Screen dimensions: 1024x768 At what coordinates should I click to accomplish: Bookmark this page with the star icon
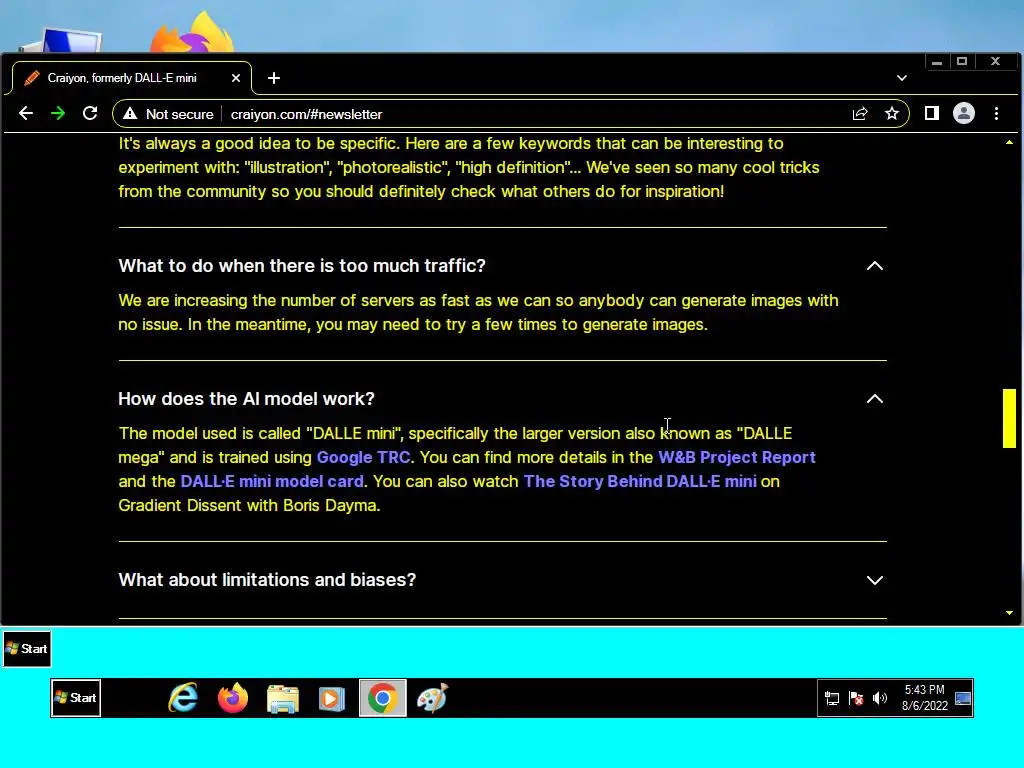(891, 114)
